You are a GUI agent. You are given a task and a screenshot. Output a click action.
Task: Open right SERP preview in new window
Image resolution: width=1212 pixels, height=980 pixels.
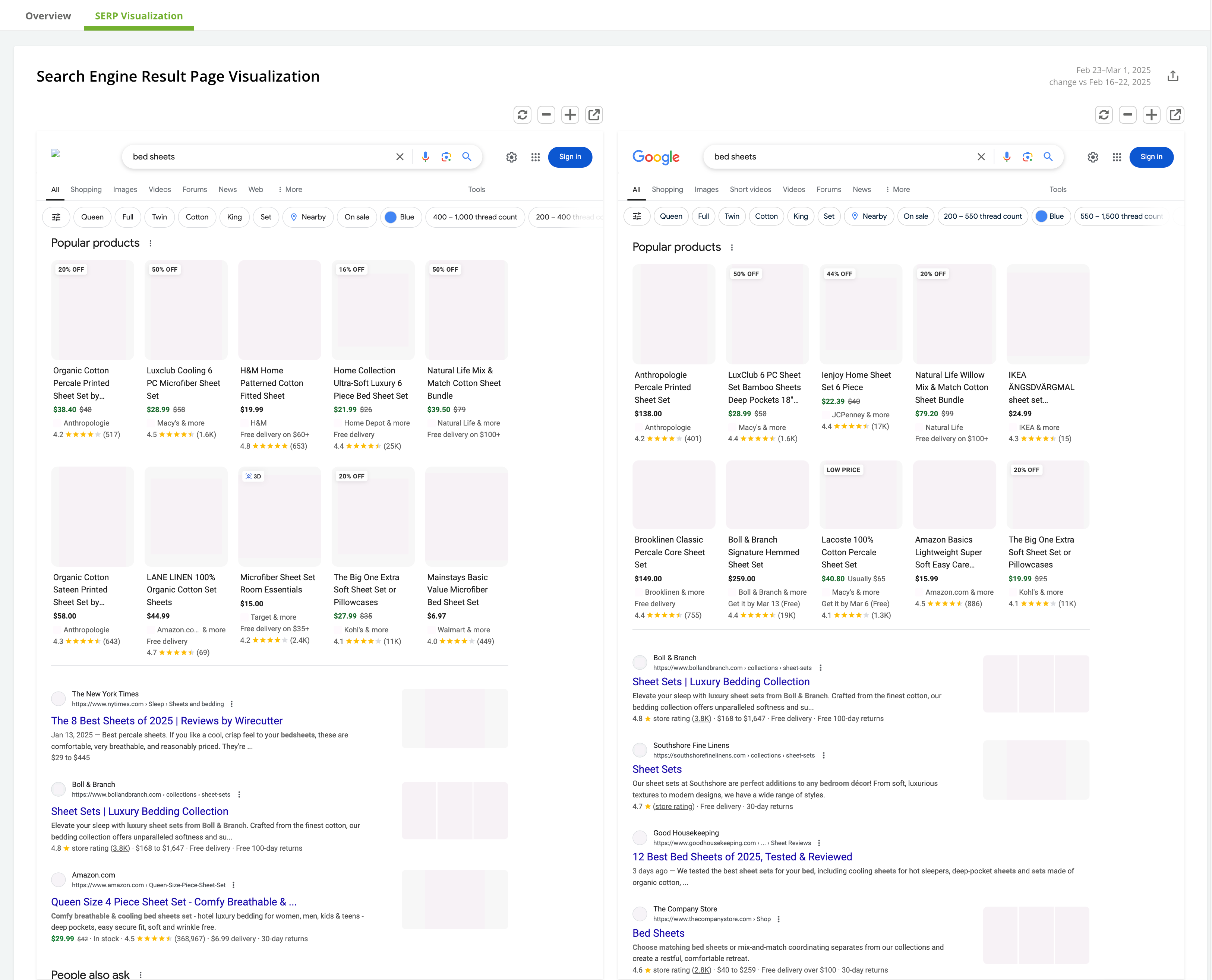pos(1175,115)
